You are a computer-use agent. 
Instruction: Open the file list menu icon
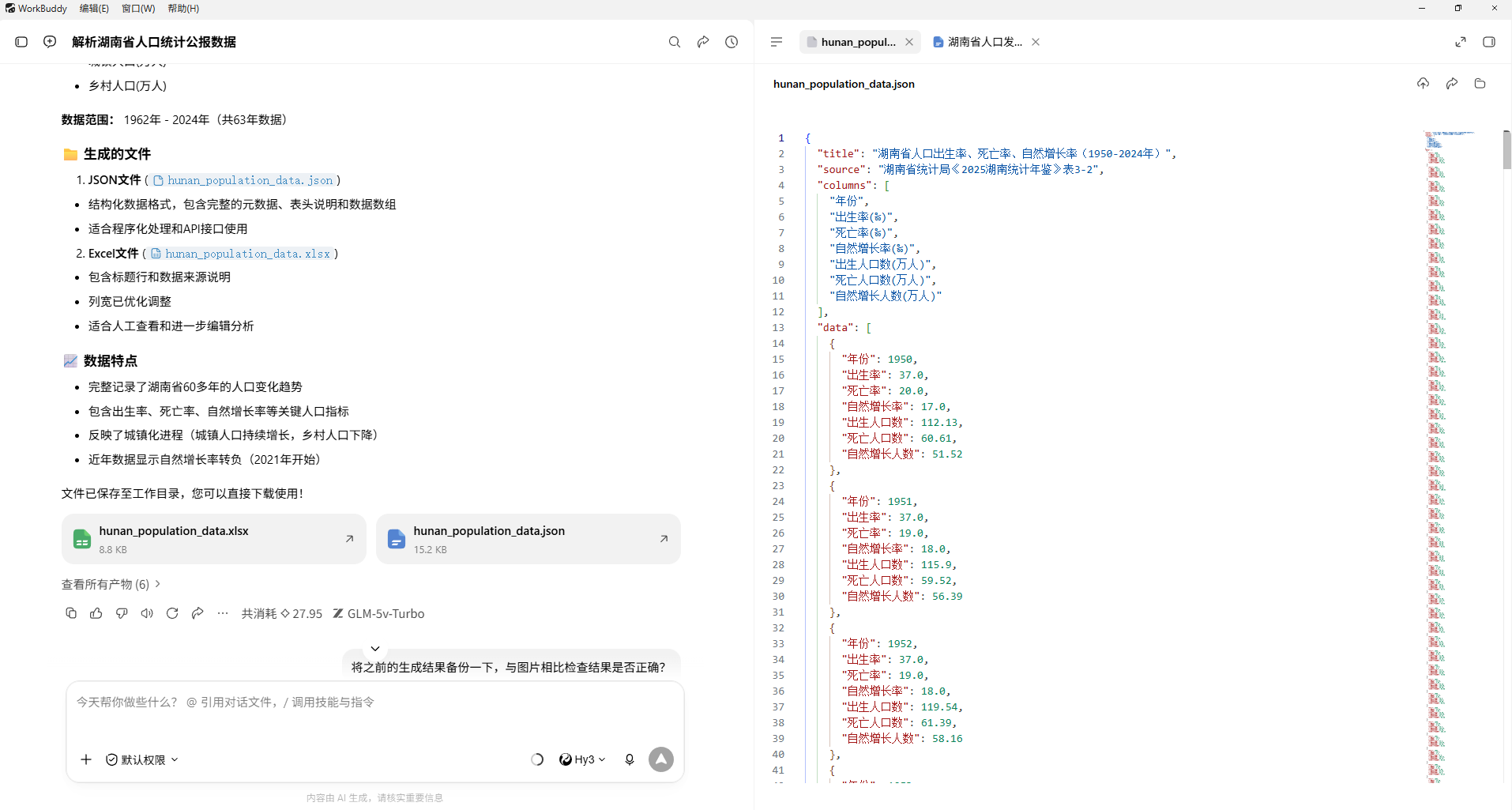pos(777,42)
